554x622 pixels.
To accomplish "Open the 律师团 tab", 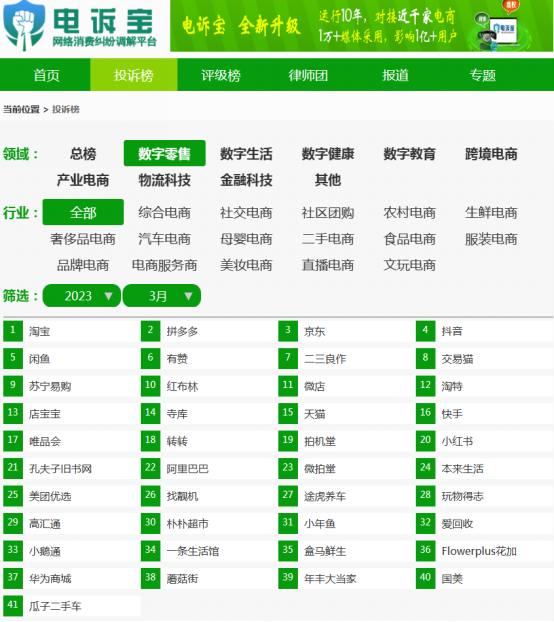I will tap(308, 75).
